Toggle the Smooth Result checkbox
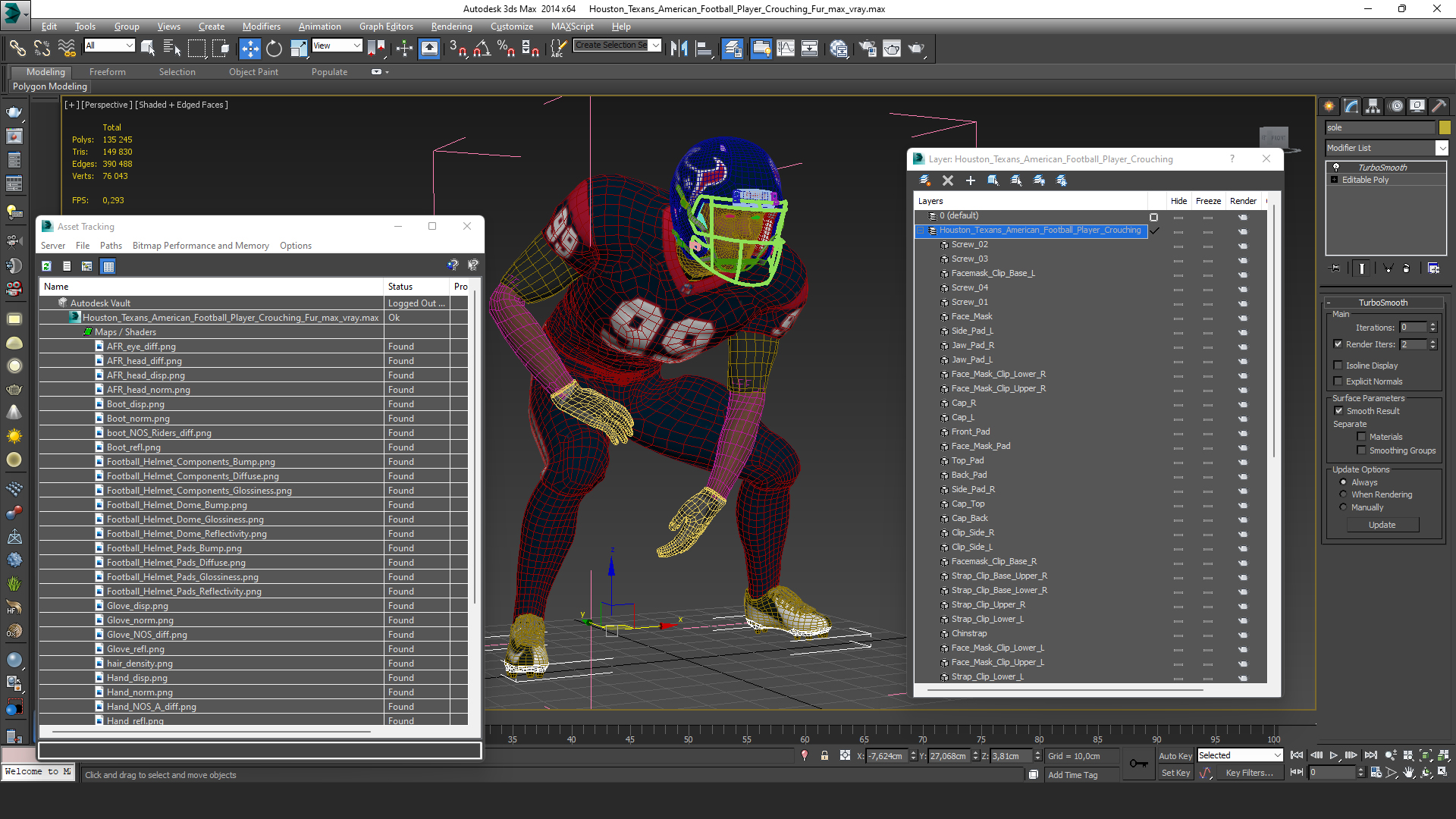Viewport: 1456px width, 819px height. click(1339, 411)
